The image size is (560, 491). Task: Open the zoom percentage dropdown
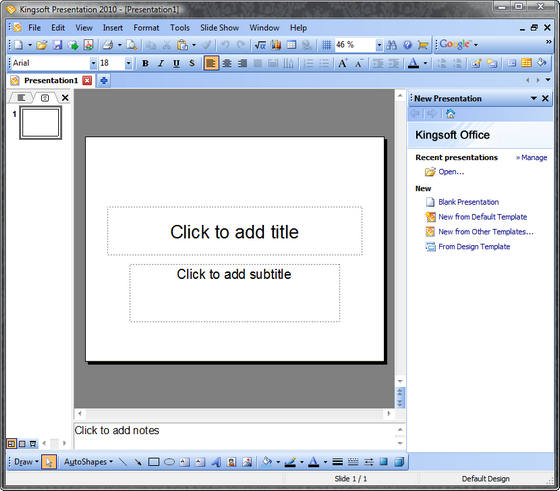(379, 45)
